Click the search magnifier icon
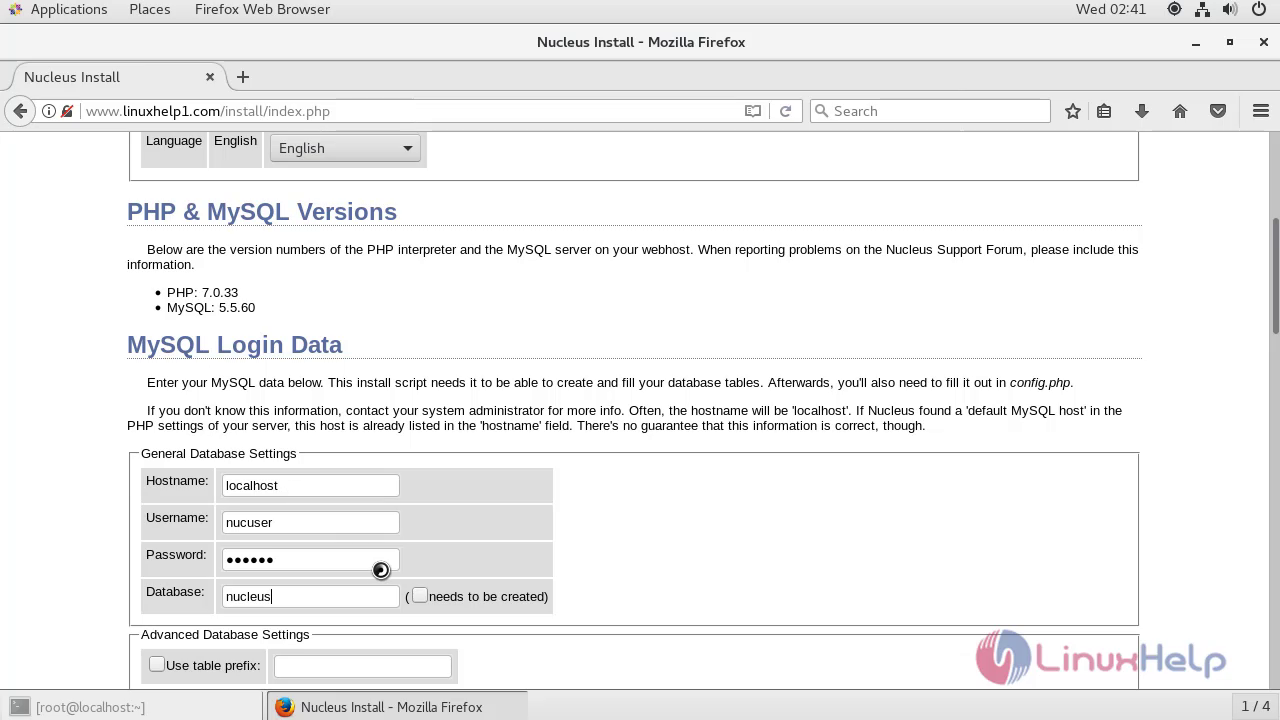Screen dimensions: 1280x720 (822, 111)
